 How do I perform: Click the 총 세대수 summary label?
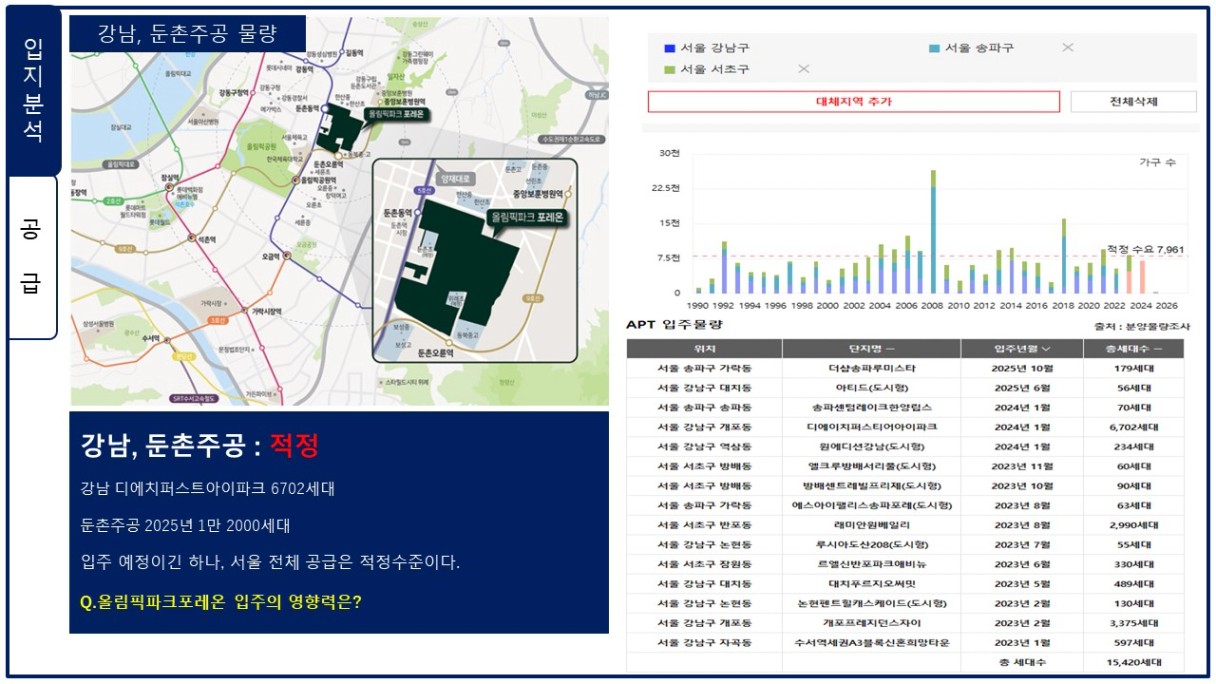pos(1021,663)
